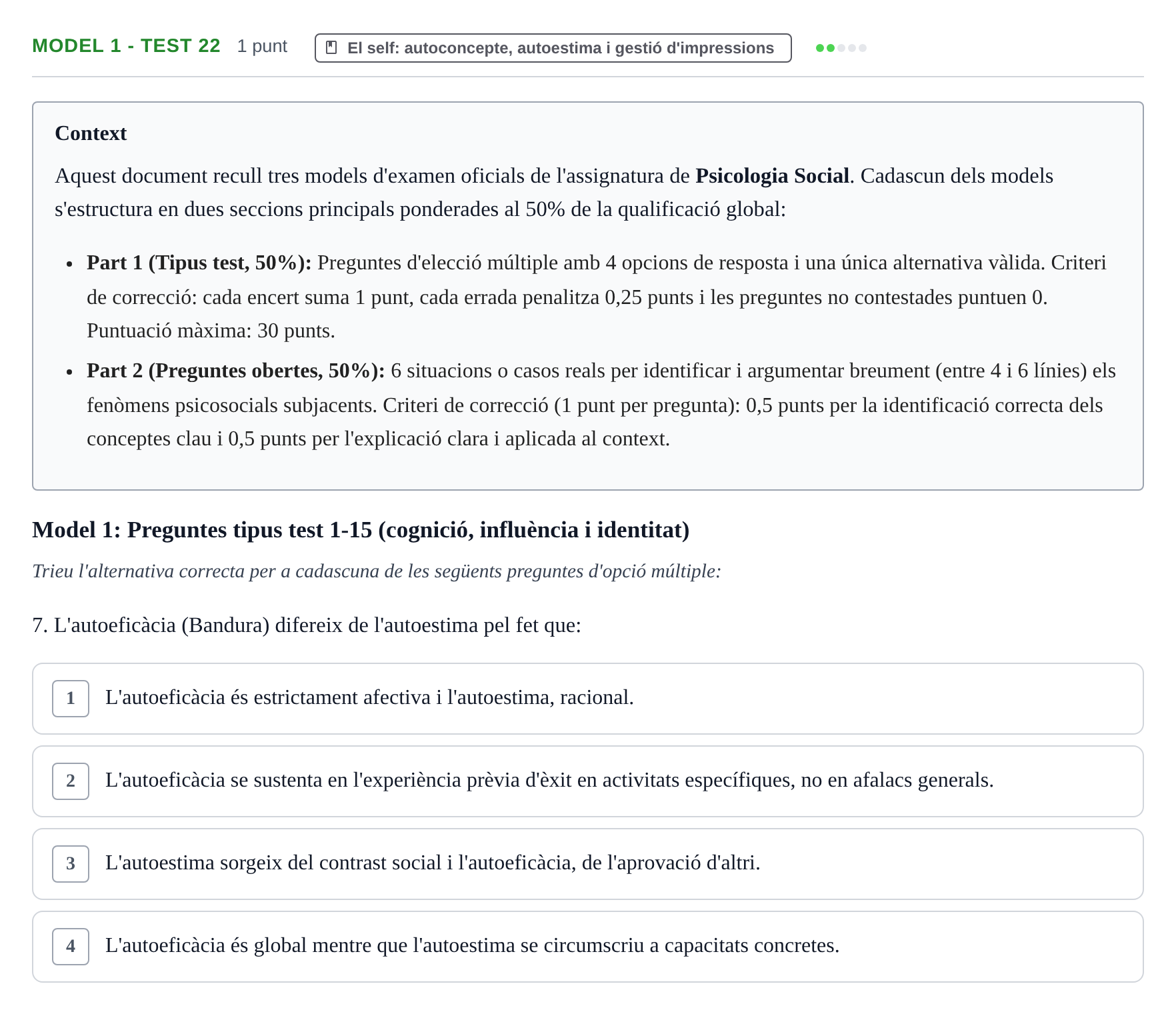Select option 1 number box
1176x1016 pixels.
point(71,699)
